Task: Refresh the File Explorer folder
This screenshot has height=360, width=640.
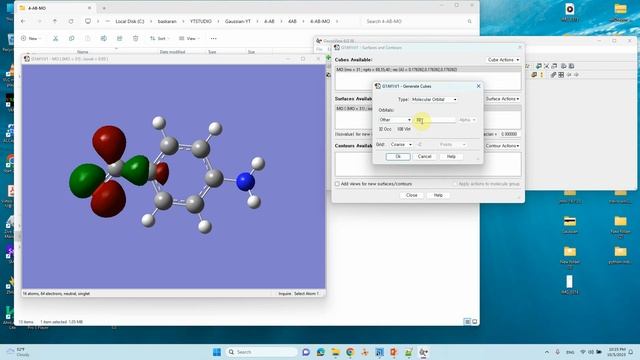Action: coord(71,21)
